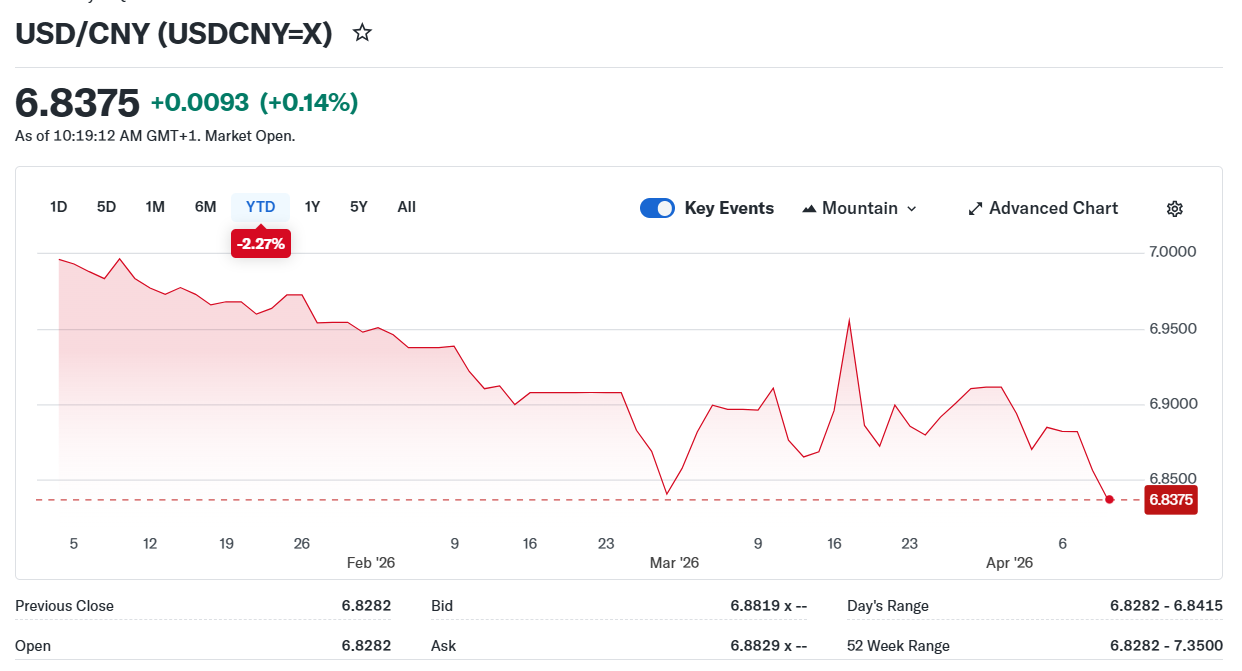Image resolution: width=1242 pixels, height=671 pixels.
Task: Select the All time range
Action: coord(406,207)
